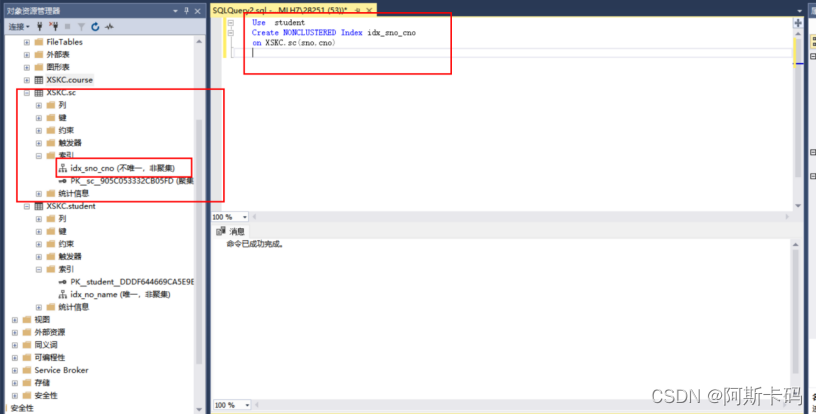Viewport: 817px width, 415px height.
Task: Expand the 列 folder under XSKC.sc
Action: [x=39, y=105]
